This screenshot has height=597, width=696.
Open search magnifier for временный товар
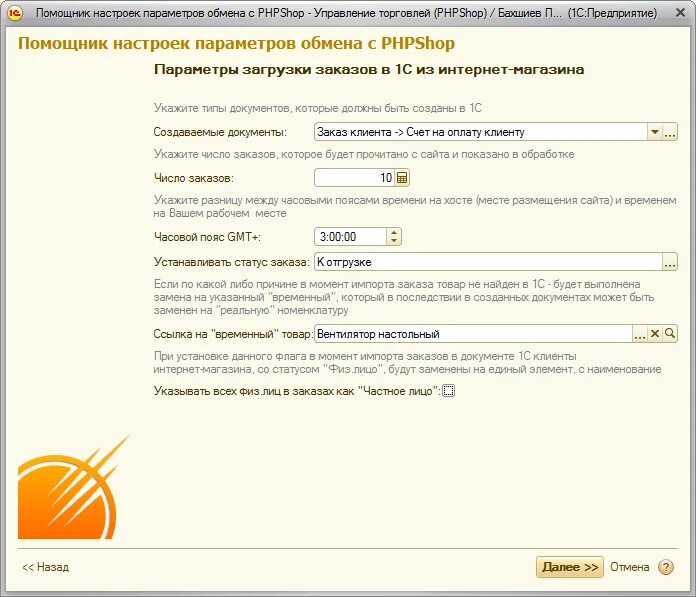pos(670,334)
